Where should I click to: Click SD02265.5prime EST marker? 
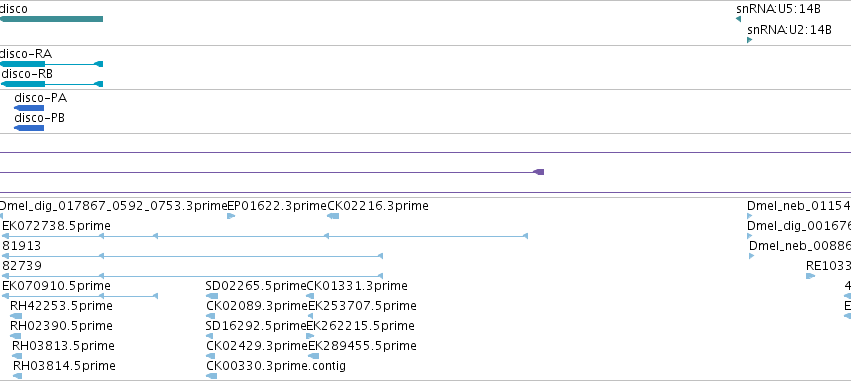tap(212, 296)
